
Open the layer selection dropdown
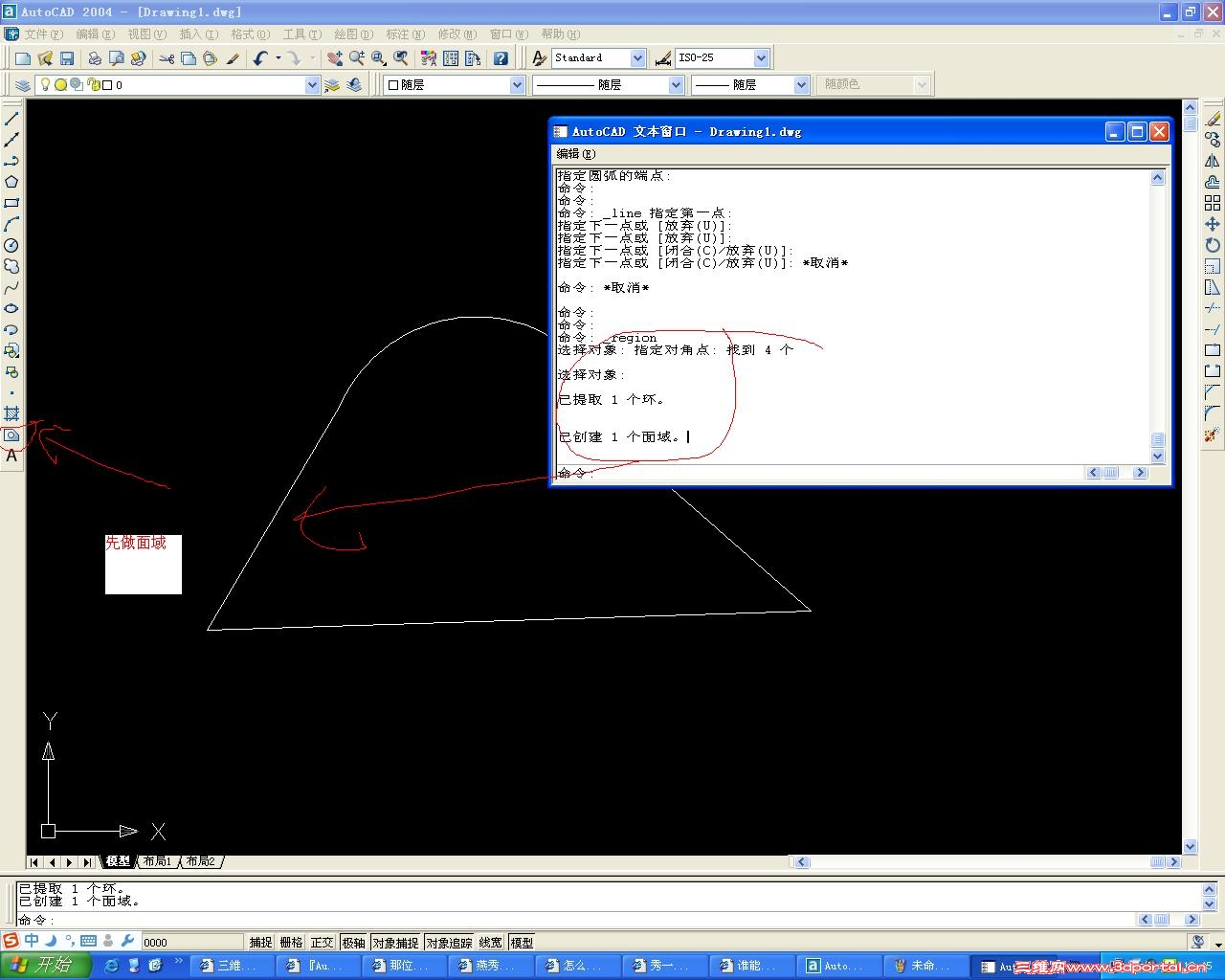[312, 85]
